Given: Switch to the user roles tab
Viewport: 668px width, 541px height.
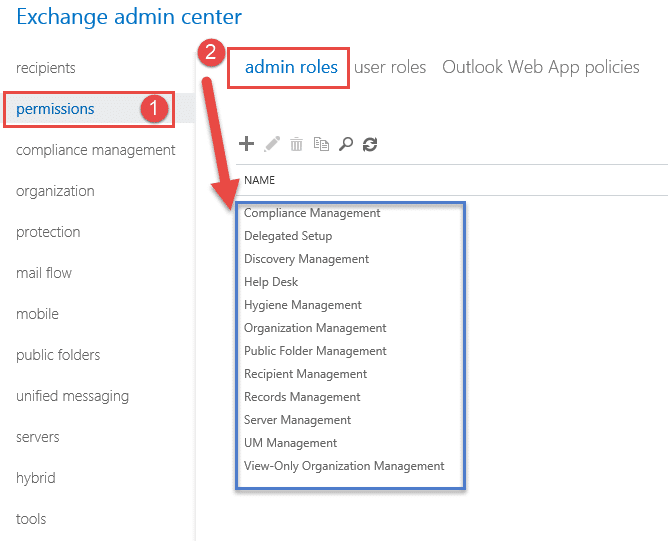Looking at the screenshot, I should [390, 67].
